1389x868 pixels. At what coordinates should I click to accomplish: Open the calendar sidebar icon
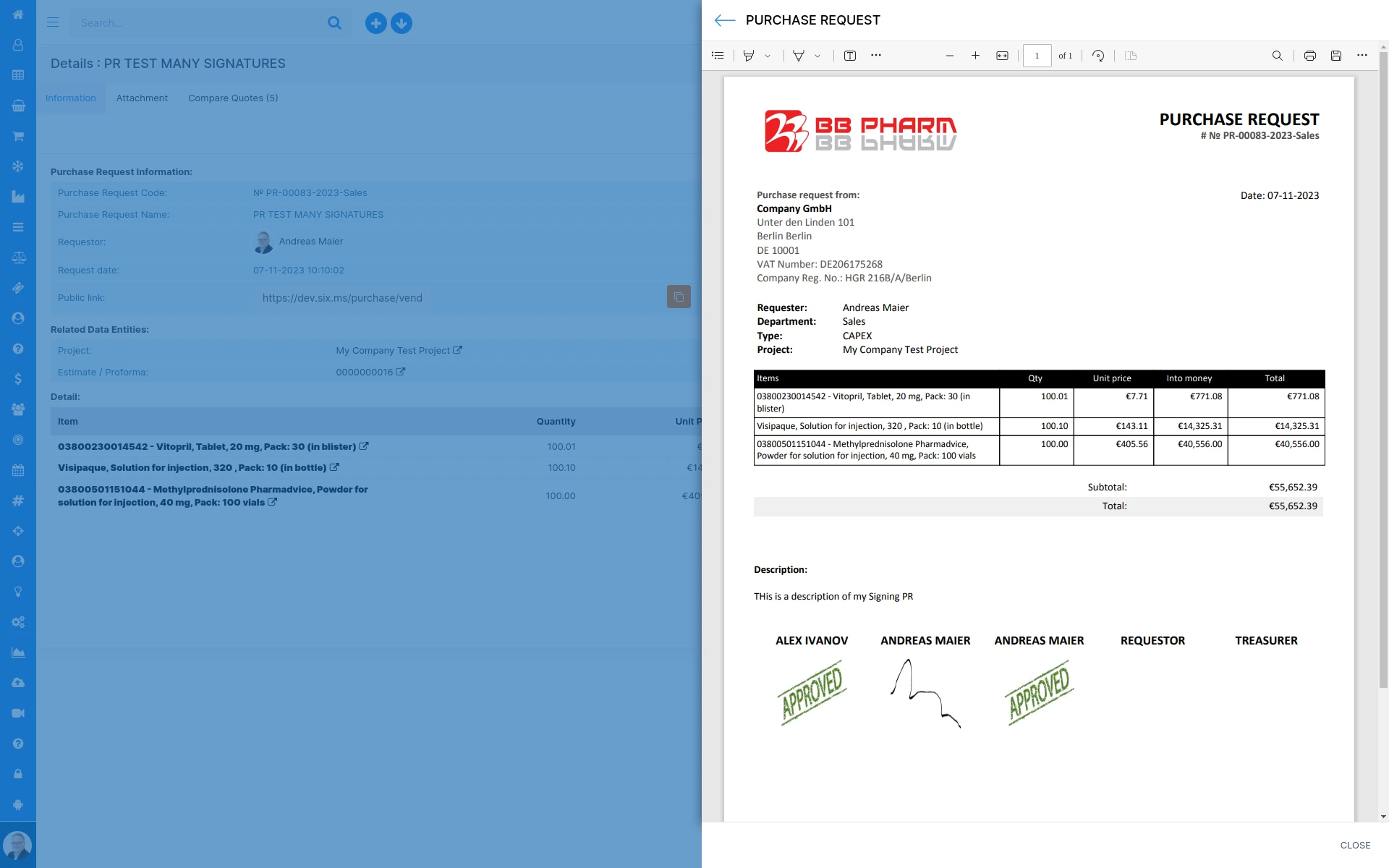[18, 470]
